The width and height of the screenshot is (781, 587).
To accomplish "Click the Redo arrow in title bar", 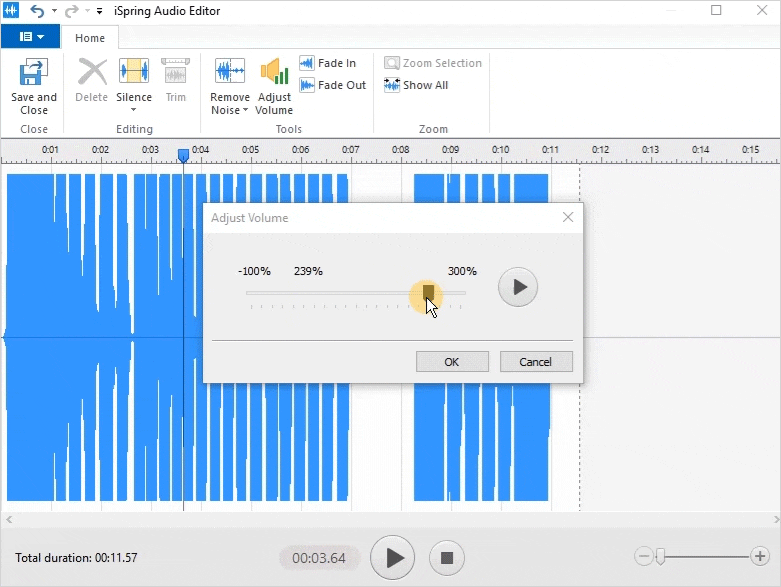I will click(72, 10).
